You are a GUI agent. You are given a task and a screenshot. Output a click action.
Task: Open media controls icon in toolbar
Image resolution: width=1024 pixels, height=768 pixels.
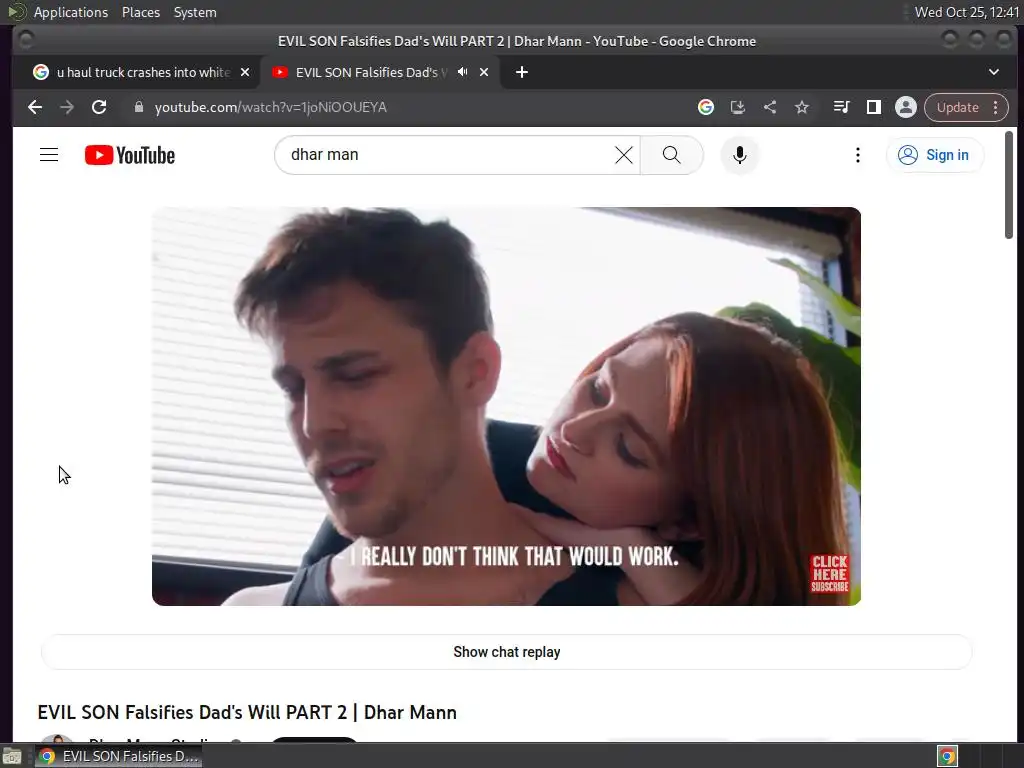pos(841,107)
